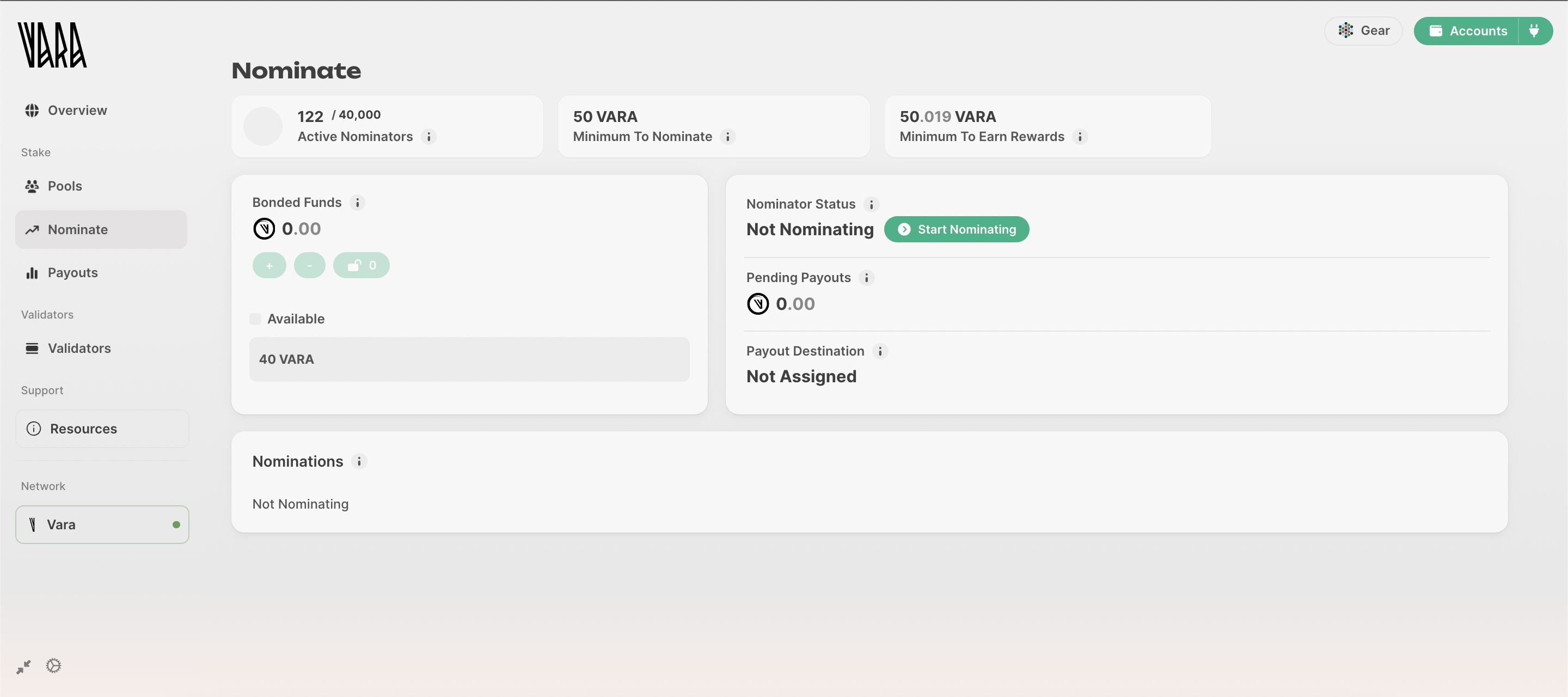Click the Accounts wallet icon
Viewport: 1568px width, 697px height.
1436,31
